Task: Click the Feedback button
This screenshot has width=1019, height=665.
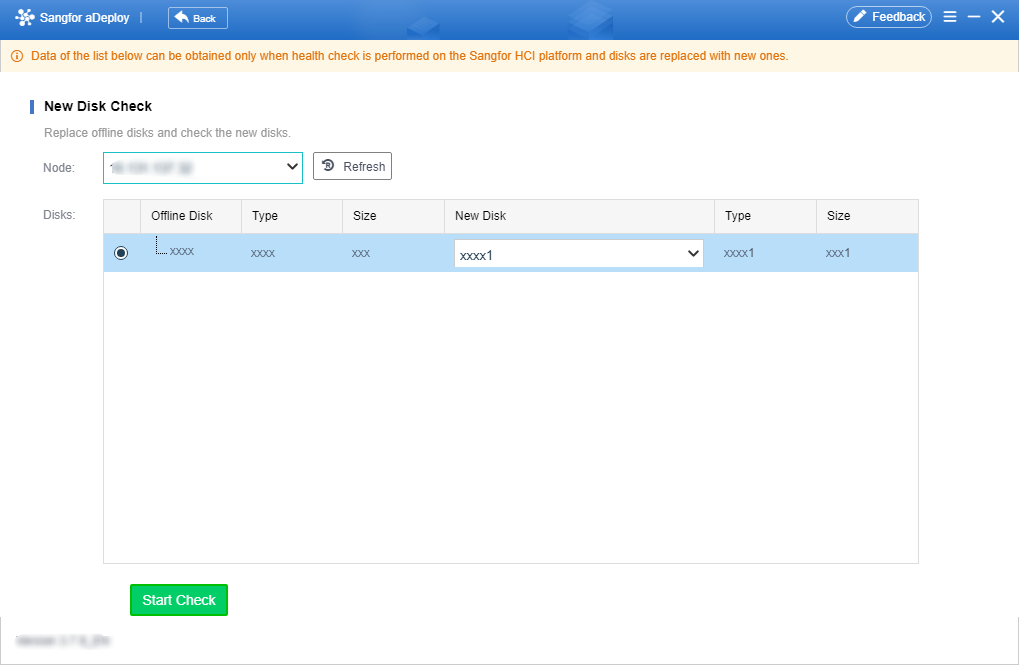Action: (888, 17)
